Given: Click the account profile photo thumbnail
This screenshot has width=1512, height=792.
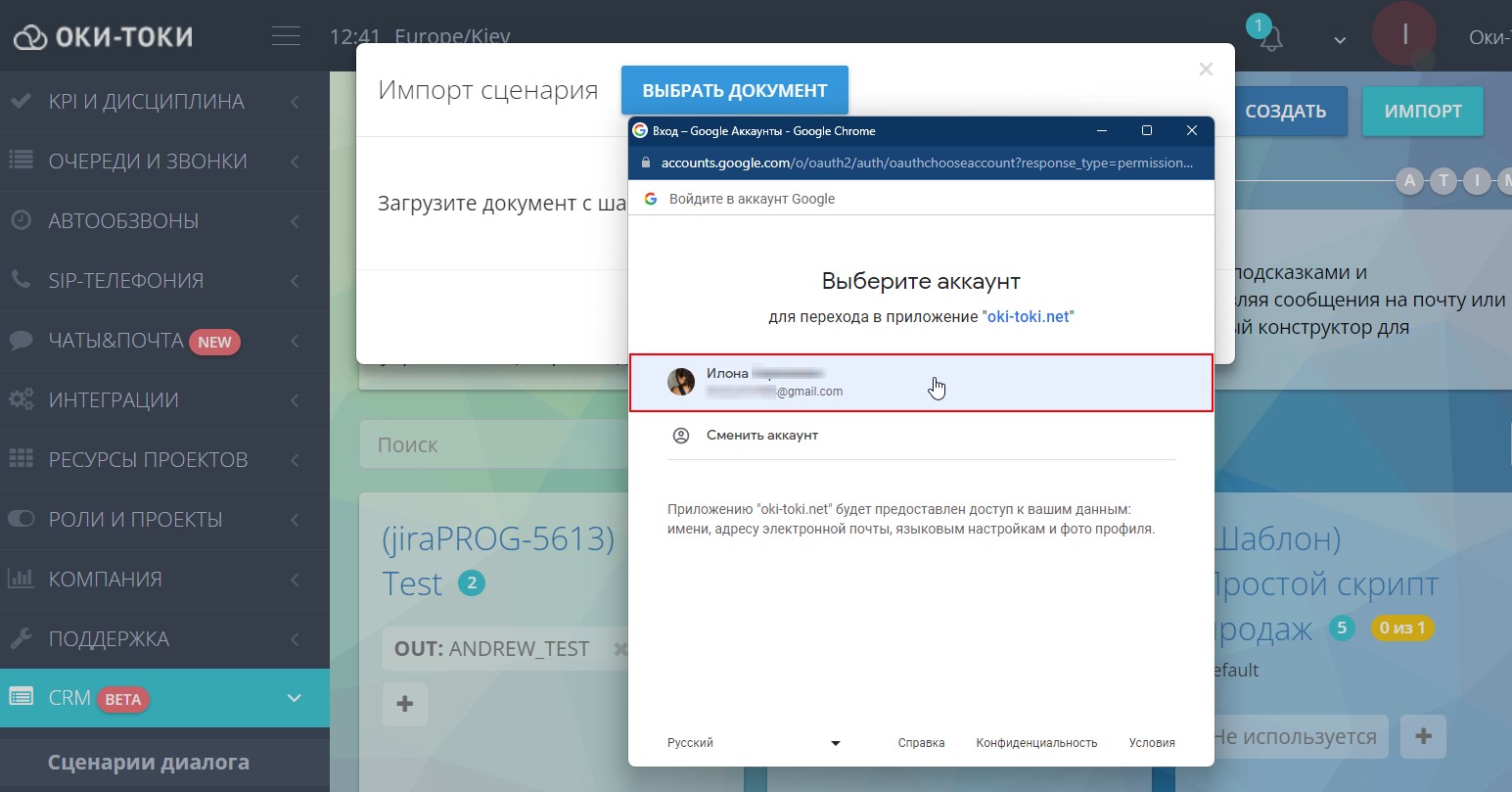Looking at the screenshot, I should click(681, 382).
